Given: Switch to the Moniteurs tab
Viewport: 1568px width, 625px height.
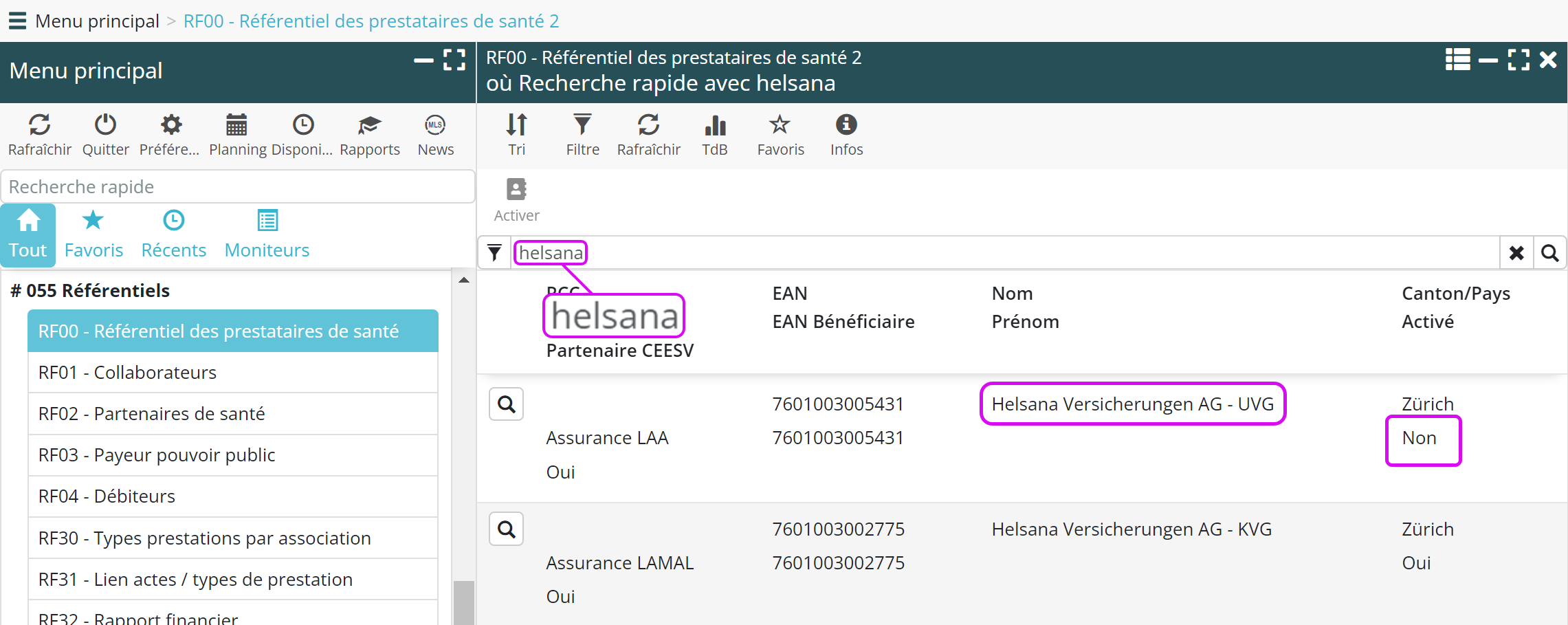Looking at the screenshot, I should point(267,234).
